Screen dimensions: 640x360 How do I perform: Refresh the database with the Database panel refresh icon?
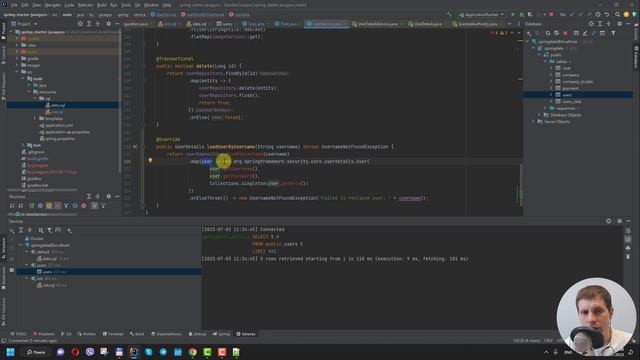[548, 33]
